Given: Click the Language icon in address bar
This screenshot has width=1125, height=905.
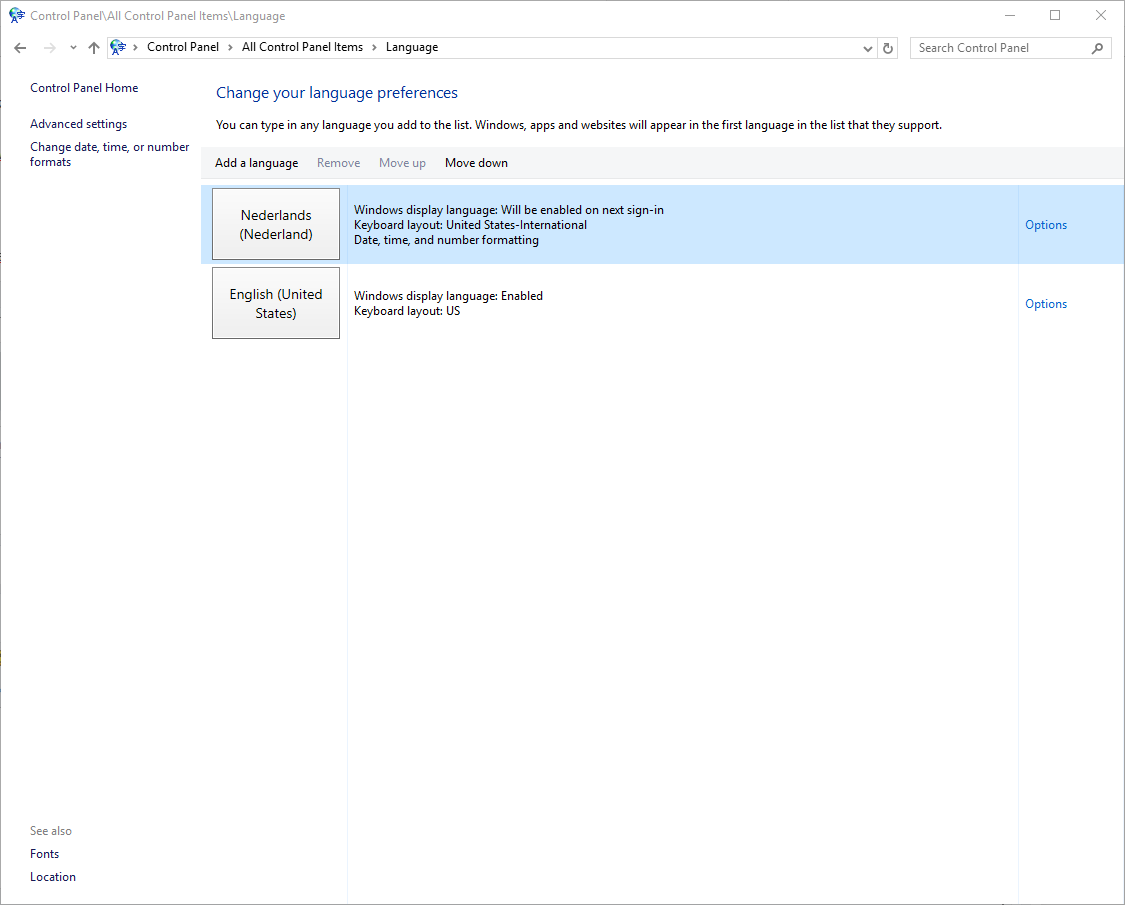Looking at the screenshot, I should click(x=119, y=47).
